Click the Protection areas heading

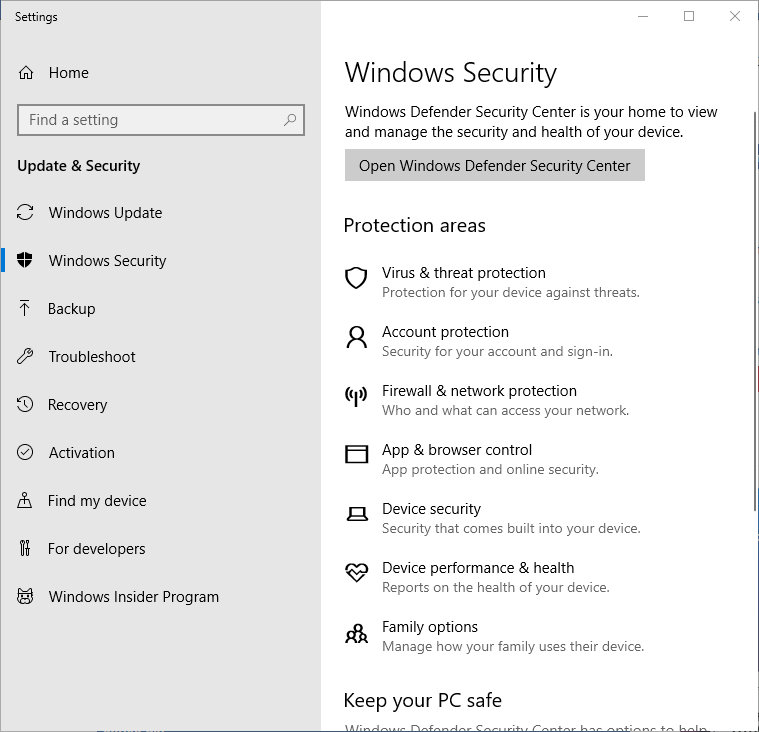coord(414,226)
